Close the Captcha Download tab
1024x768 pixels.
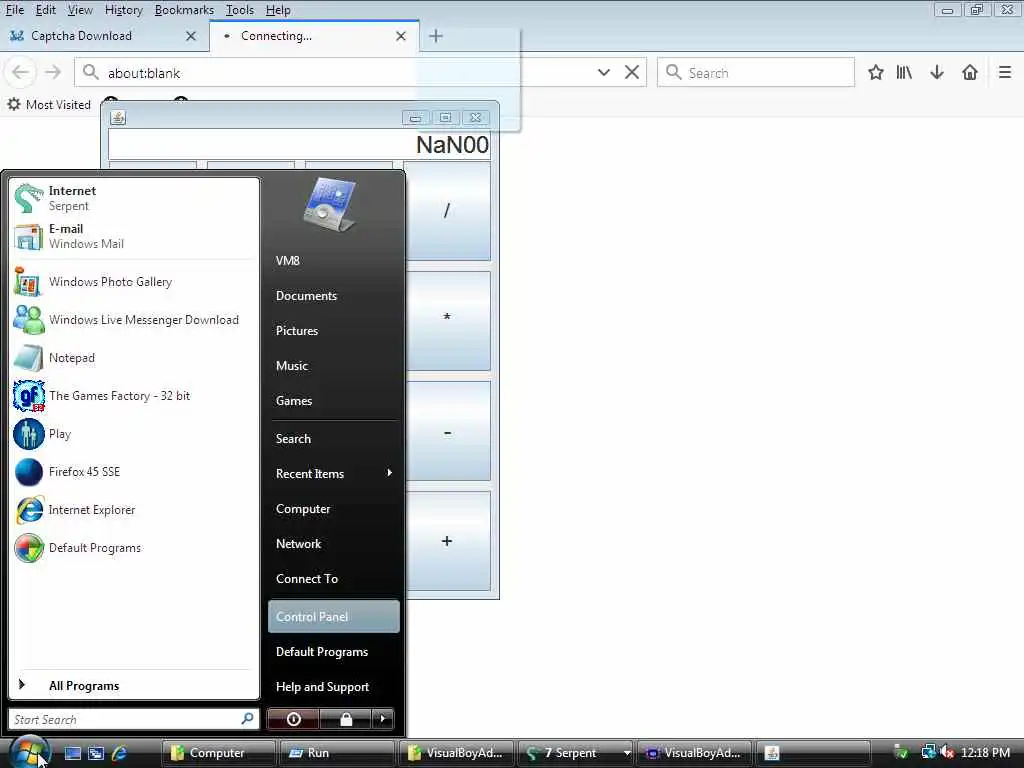(191, 36)
